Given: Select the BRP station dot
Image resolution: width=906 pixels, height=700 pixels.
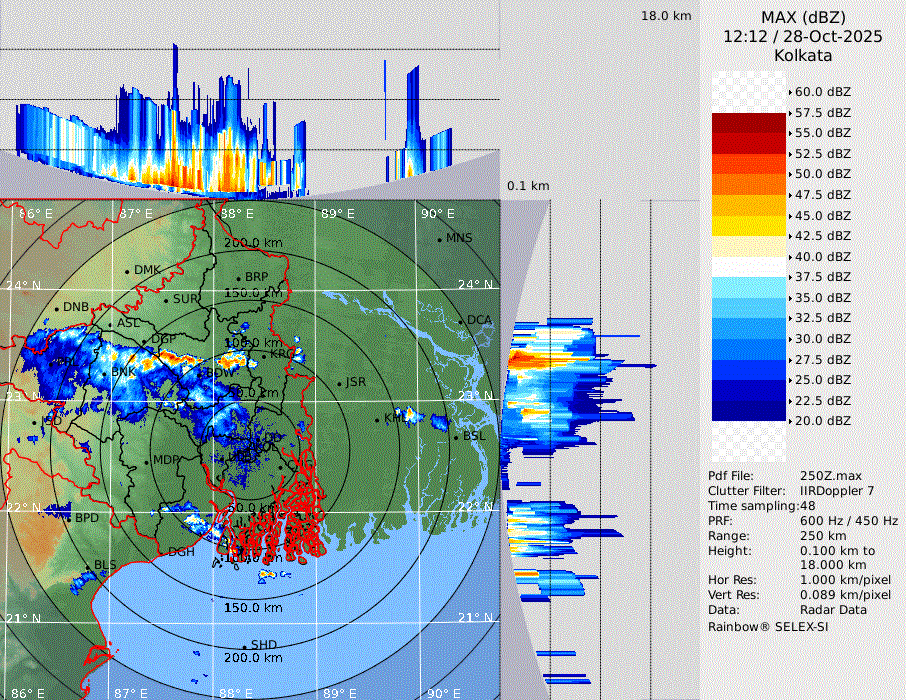Looking at the screenshot, I should coord(239,278).
